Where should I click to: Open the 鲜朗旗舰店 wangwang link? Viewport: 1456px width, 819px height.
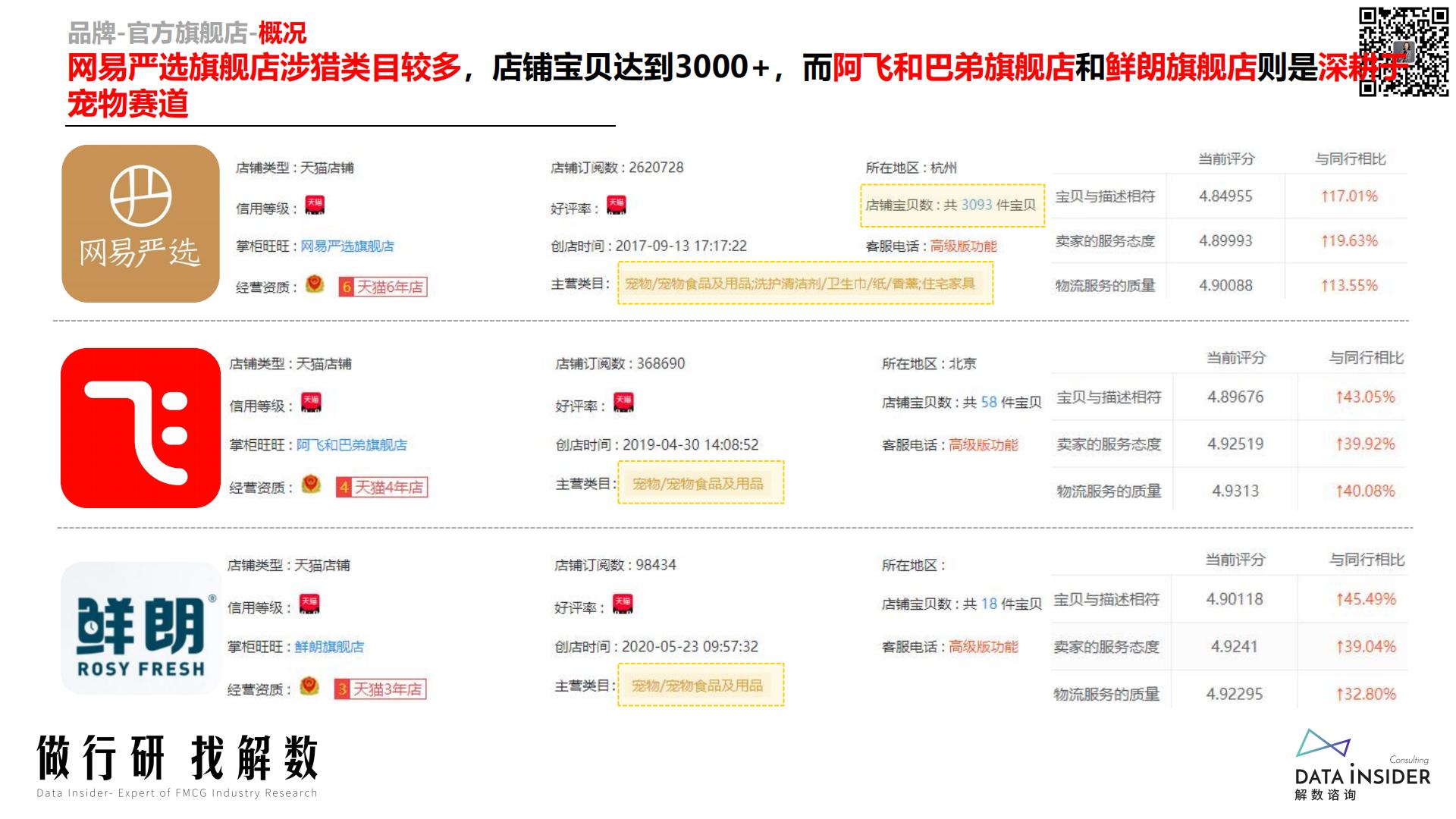[x=329, y=646]
